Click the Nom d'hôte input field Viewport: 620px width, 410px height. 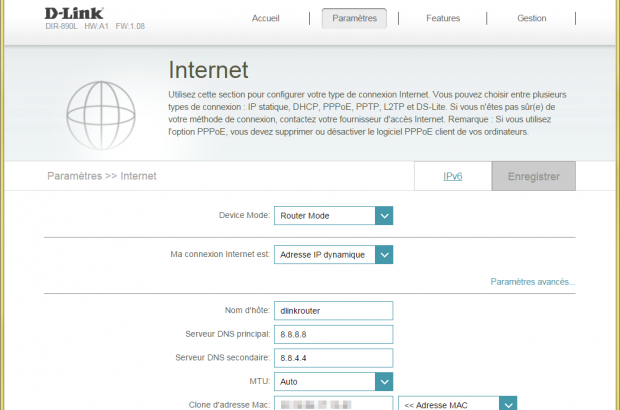(x=334, y=311)
